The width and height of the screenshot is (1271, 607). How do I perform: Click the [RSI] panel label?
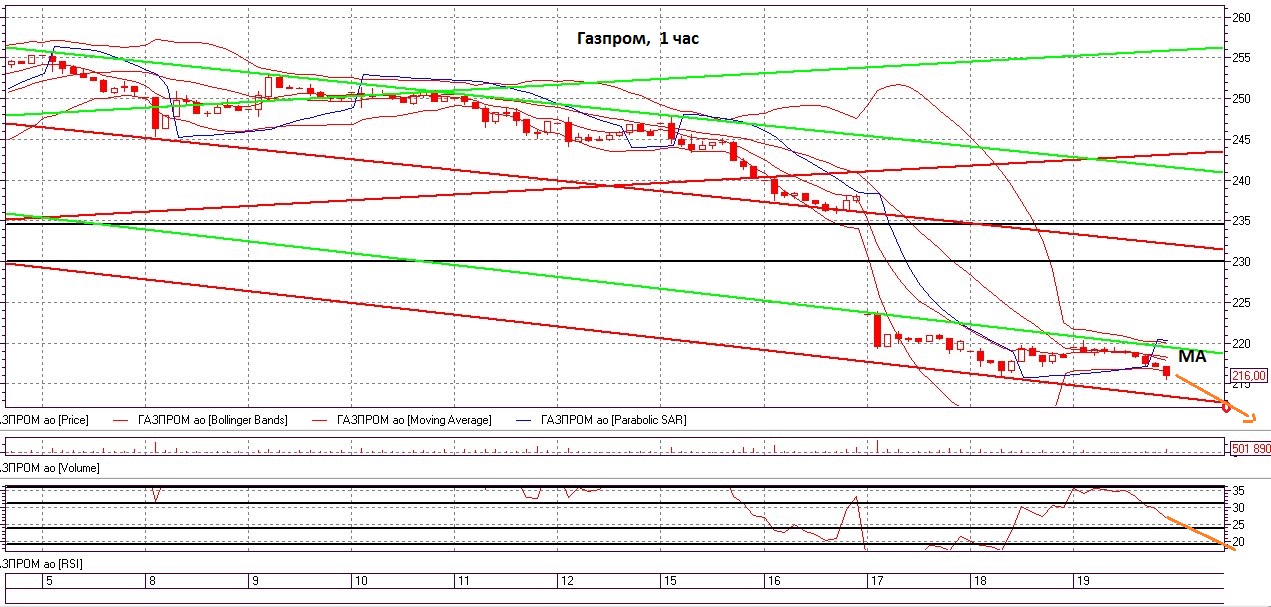[42, 564]
